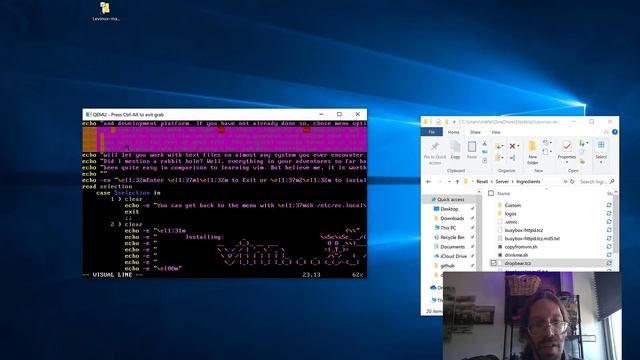
Task: Switch to the Share ribbon tab
Action: tap(475, 132)
